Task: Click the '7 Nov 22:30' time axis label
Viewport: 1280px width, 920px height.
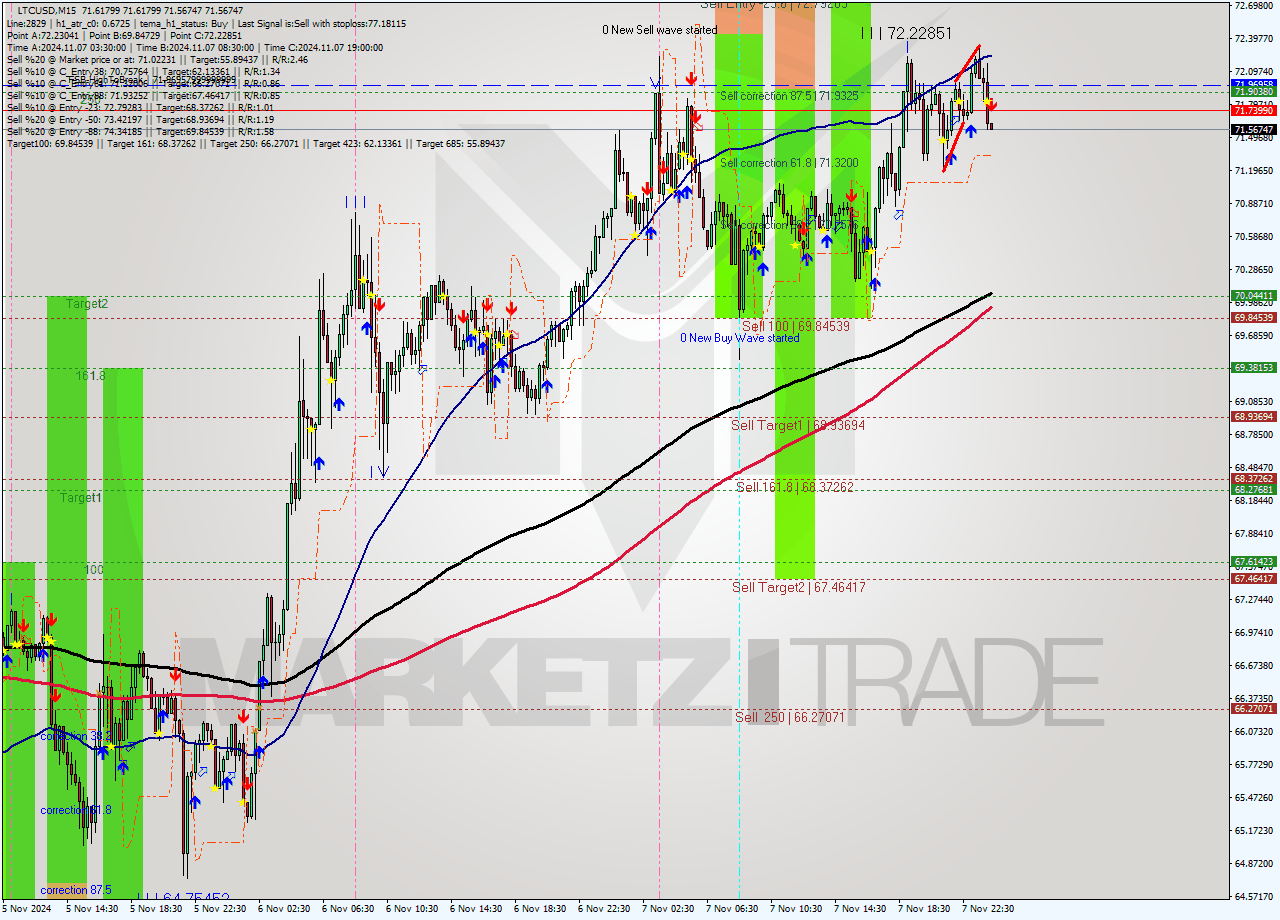Action: (989, 909)
